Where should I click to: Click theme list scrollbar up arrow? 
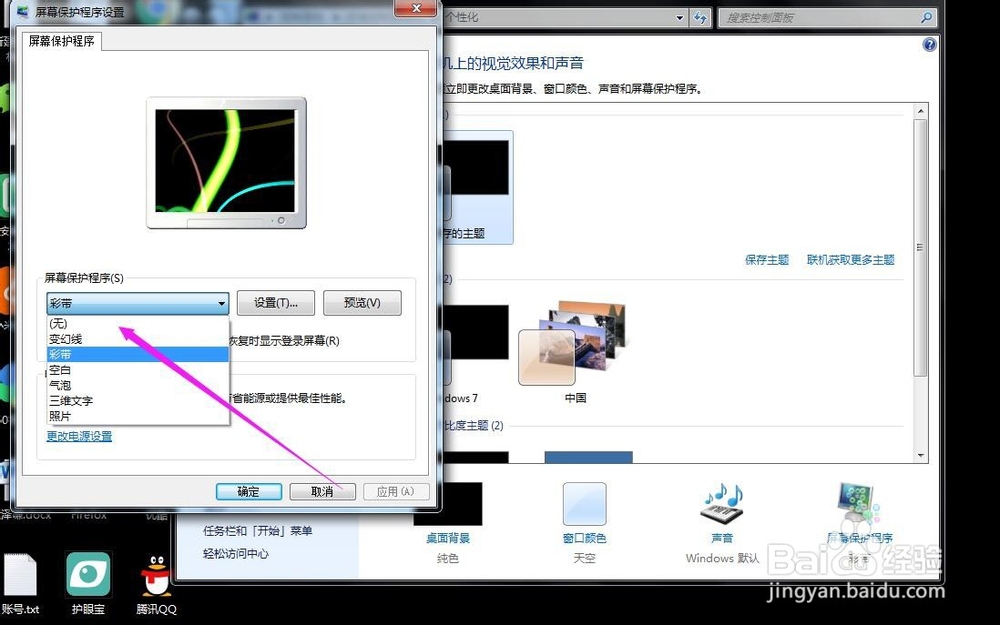[920, 111]
